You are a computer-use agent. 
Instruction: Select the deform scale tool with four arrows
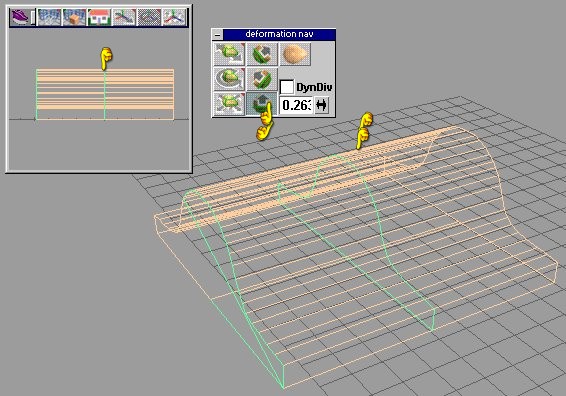[x=229, y=104]
